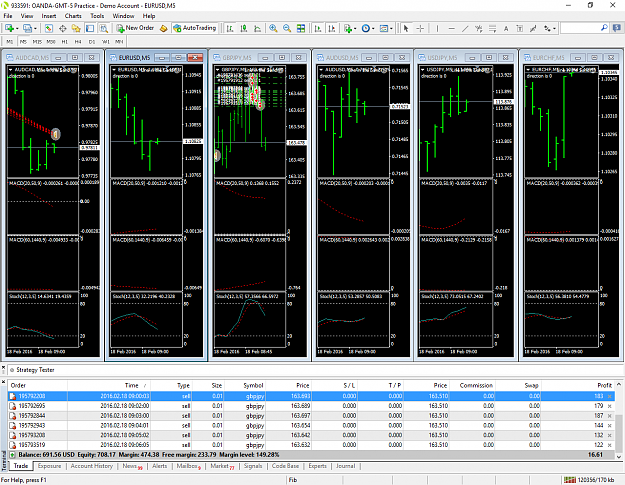
Task: Switch to the D1 timeframe
Action: click(92, 41)
